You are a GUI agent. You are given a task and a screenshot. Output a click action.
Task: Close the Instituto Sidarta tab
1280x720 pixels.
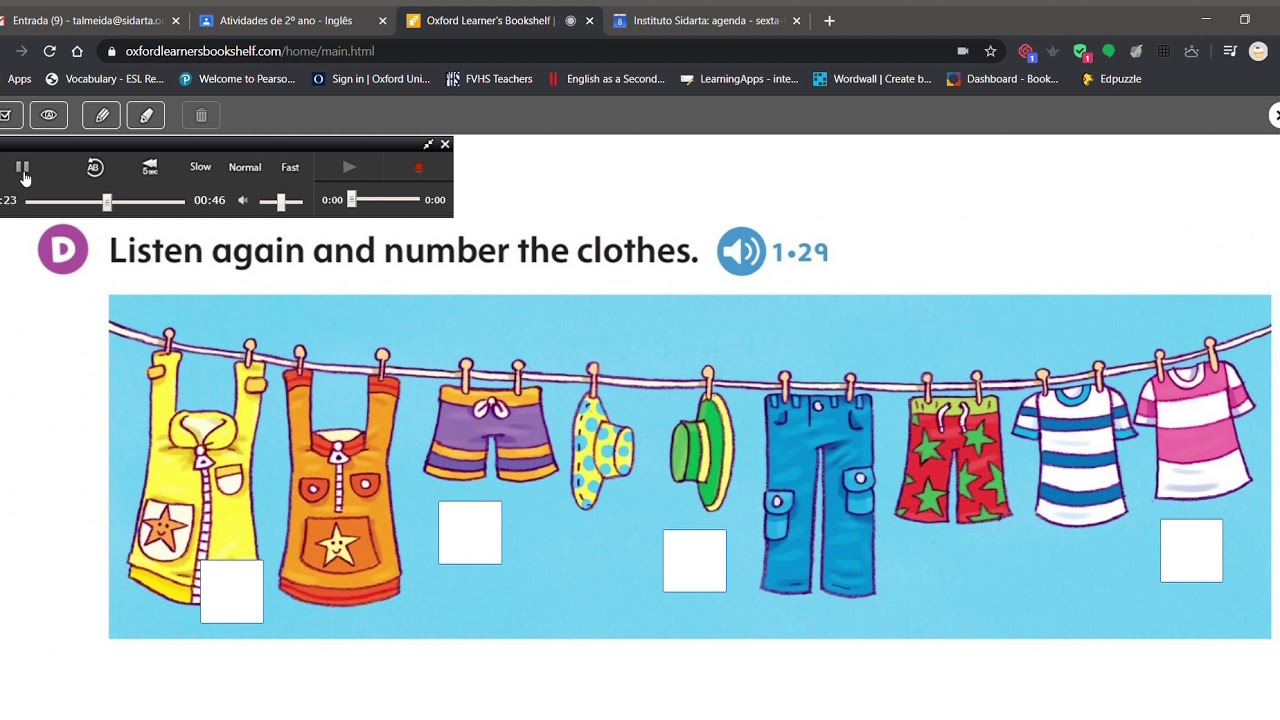pos(796,20)
